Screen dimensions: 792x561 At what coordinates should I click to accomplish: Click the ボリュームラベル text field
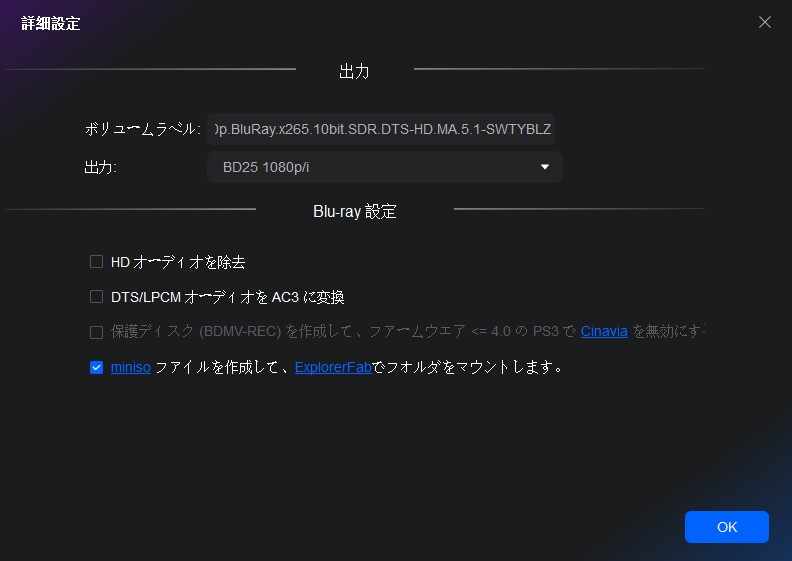click(381, 129)
